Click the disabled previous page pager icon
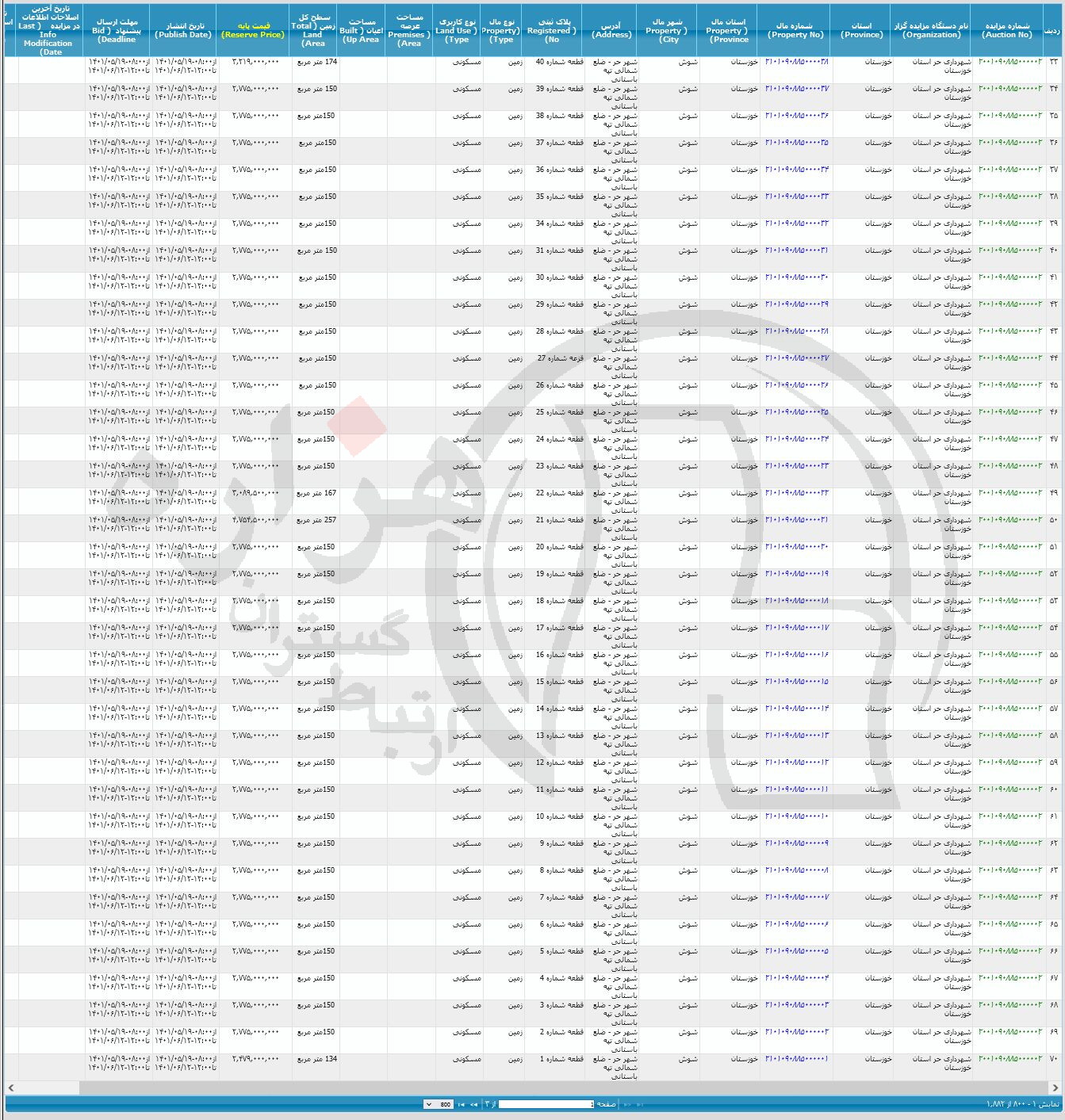 click(x=627, y=1104)
